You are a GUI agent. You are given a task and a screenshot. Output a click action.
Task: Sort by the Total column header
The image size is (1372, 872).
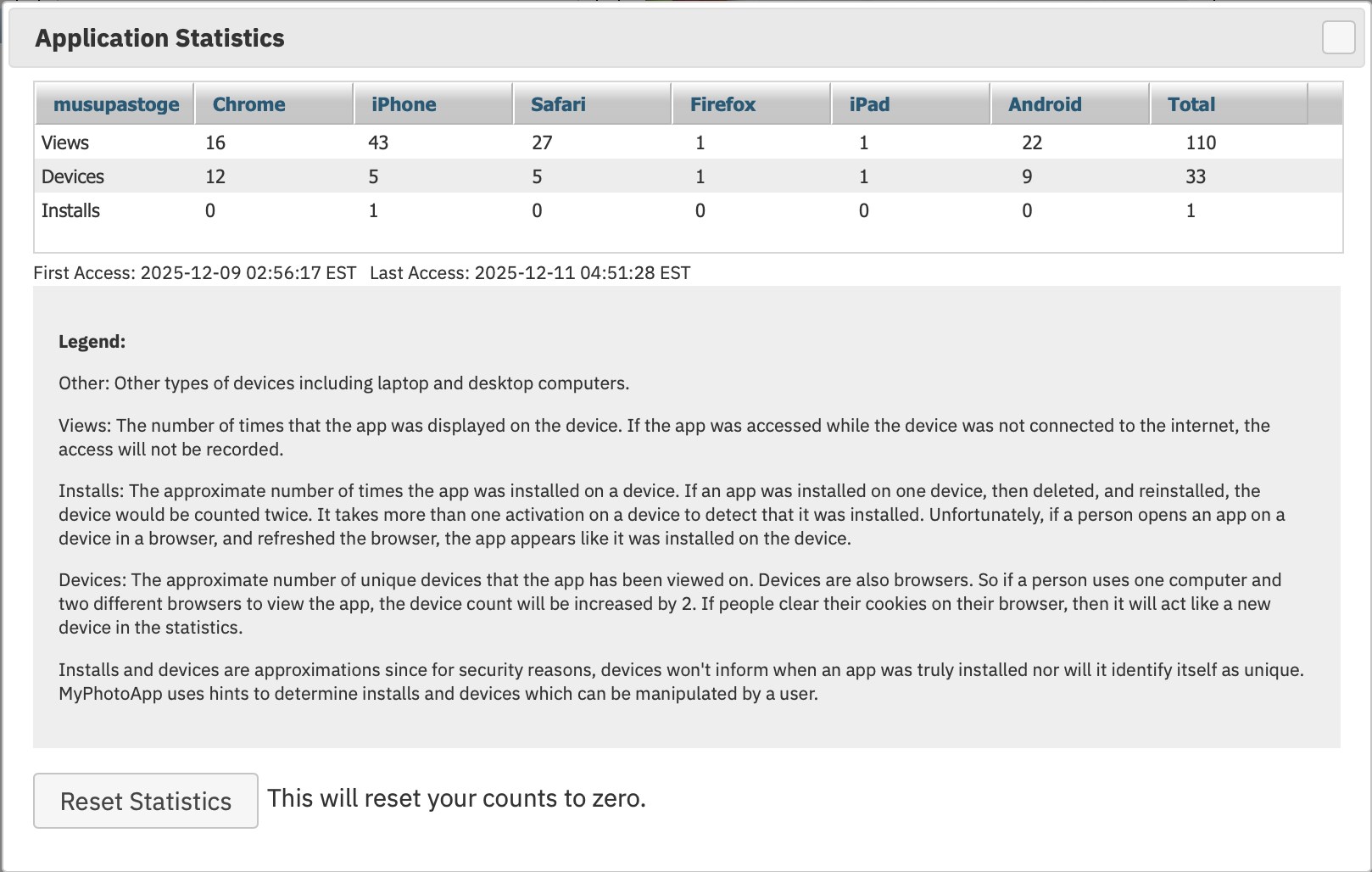(1191, 104)
